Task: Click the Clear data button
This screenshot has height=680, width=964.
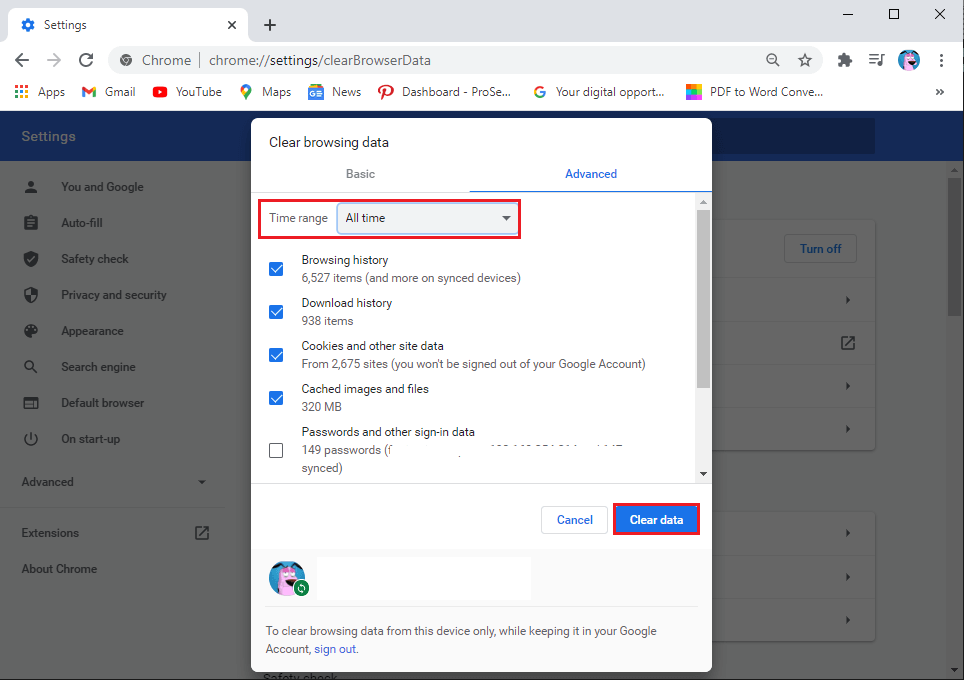Action: [656, 519]
